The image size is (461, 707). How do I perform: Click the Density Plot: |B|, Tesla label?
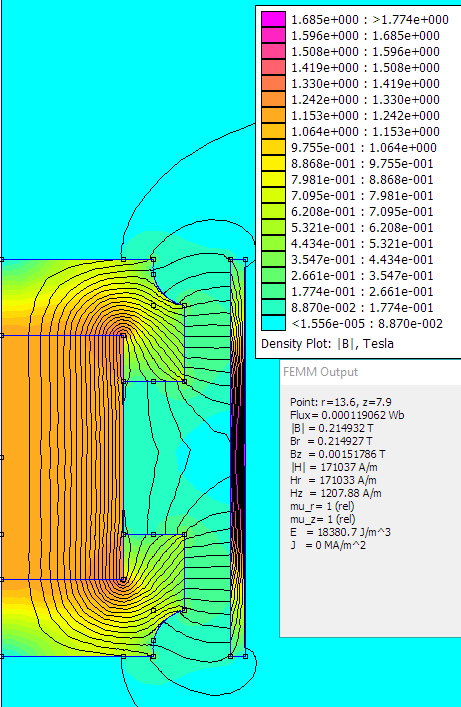click(x=327, y=344)
